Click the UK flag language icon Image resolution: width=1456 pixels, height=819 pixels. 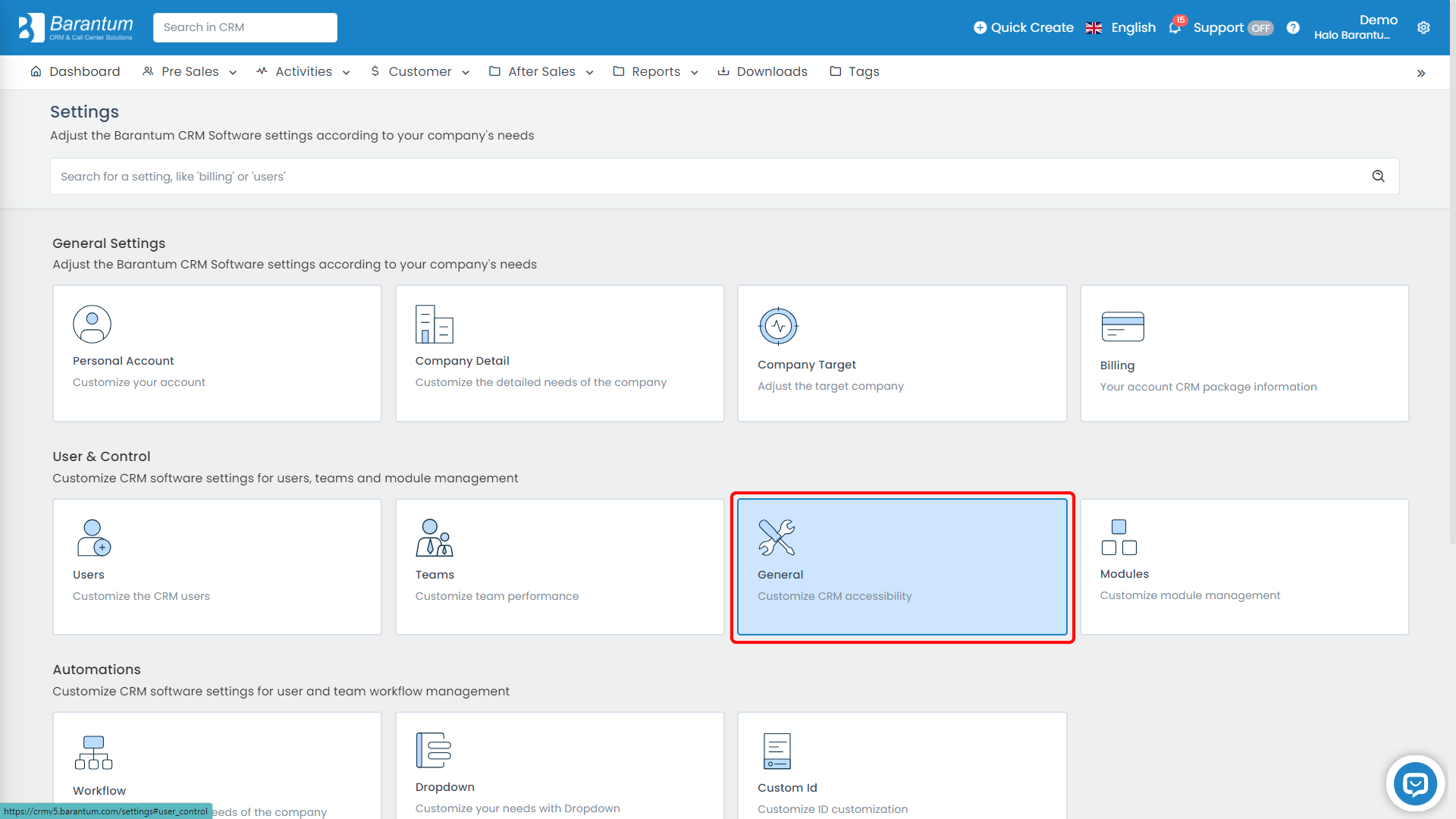[1094, 28]
